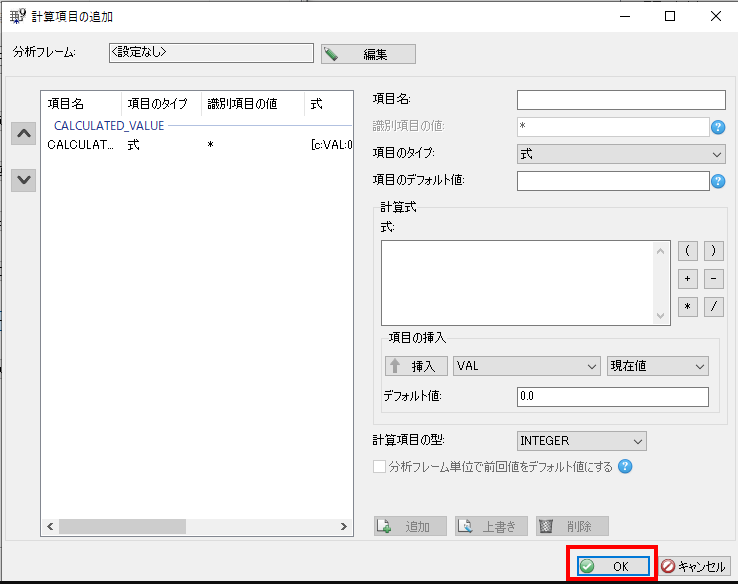Click the 分析フレーム field showing <設定なし>
This screenshot has width=738, height=584.
point(211,53)
